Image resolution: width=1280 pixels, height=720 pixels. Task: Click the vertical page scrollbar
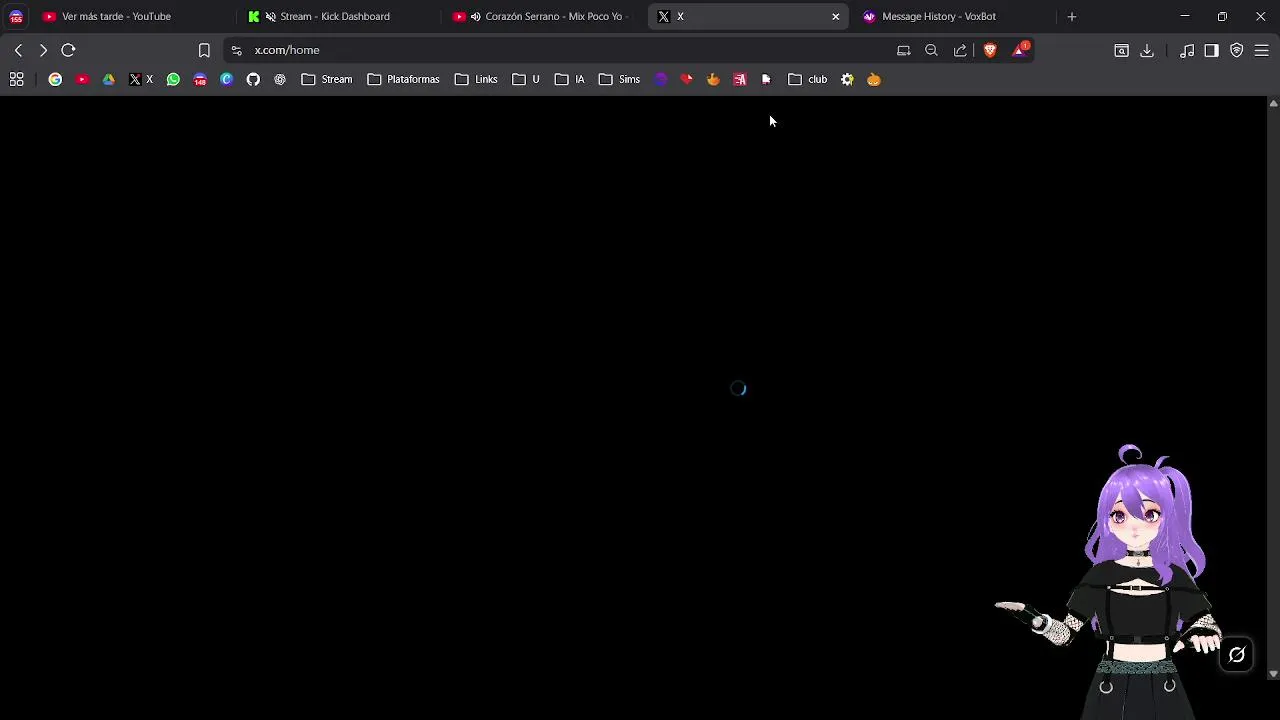pyautogui.click(x=1273, y=388)
